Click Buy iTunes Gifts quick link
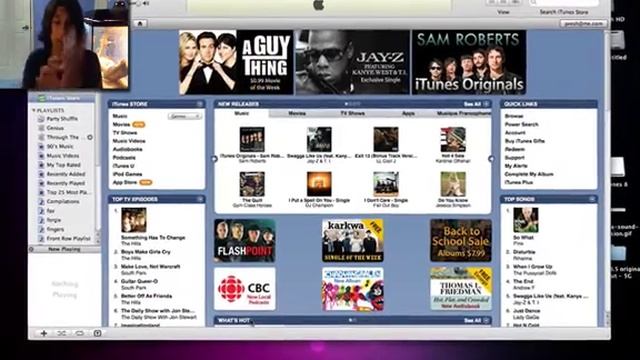The width and height of the screenshot is (640, 360). coord(524,141)
